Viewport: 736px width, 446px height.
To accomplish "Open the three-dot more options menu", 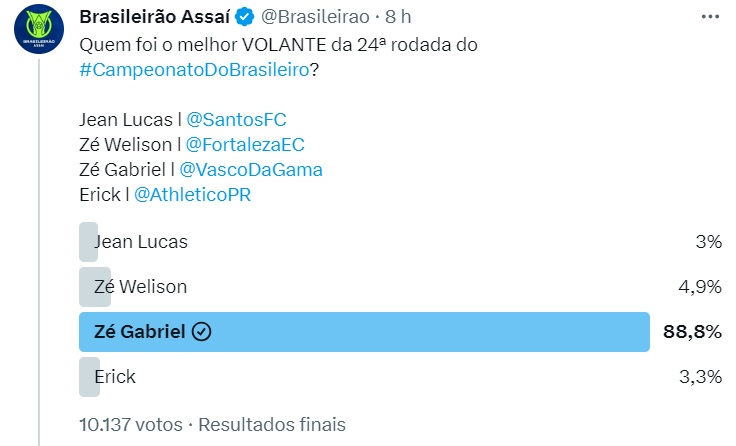I will [710, 18].
